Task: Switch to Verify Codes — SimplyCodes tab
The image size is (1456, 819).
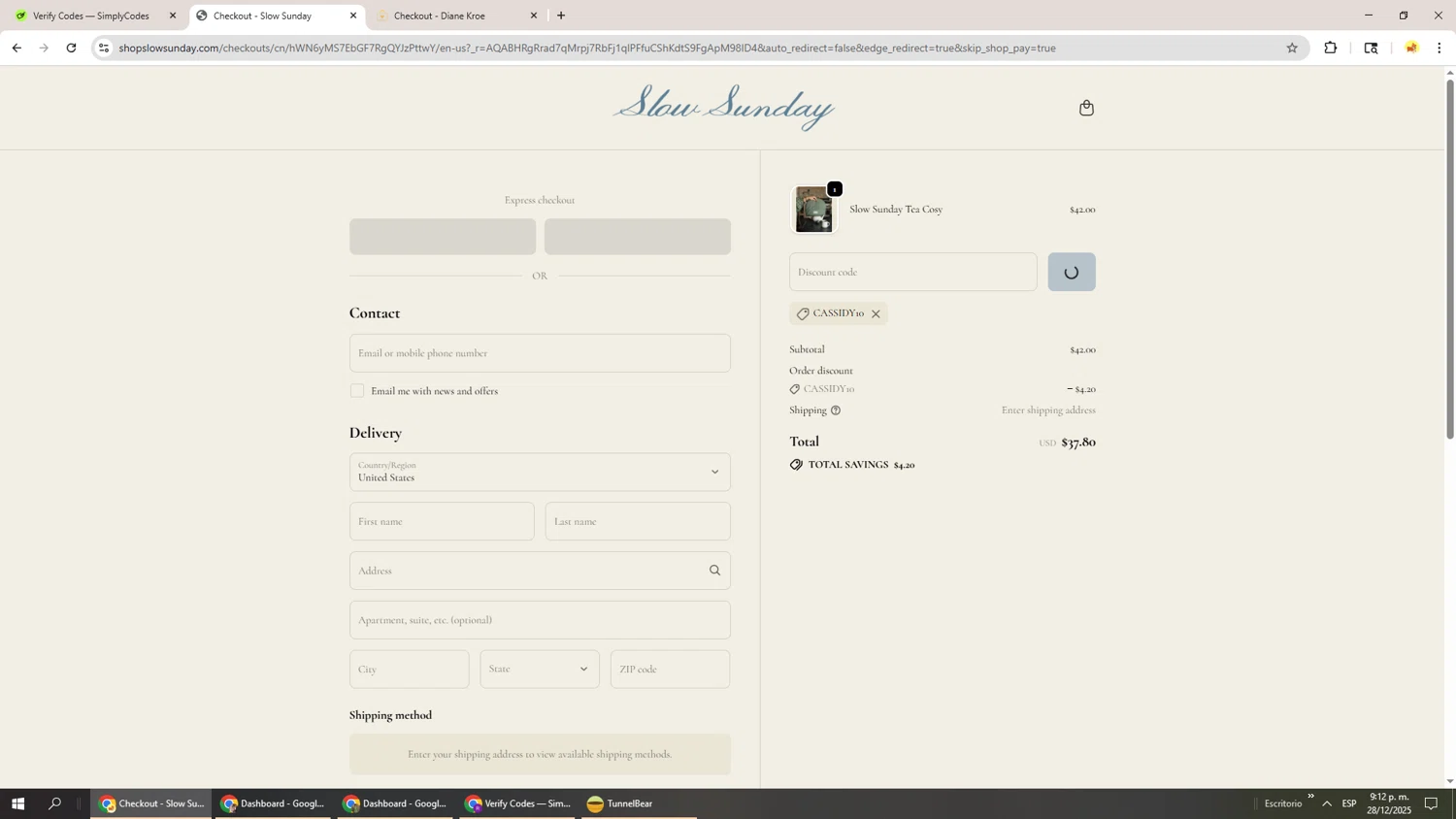Action: click(91, 16)
